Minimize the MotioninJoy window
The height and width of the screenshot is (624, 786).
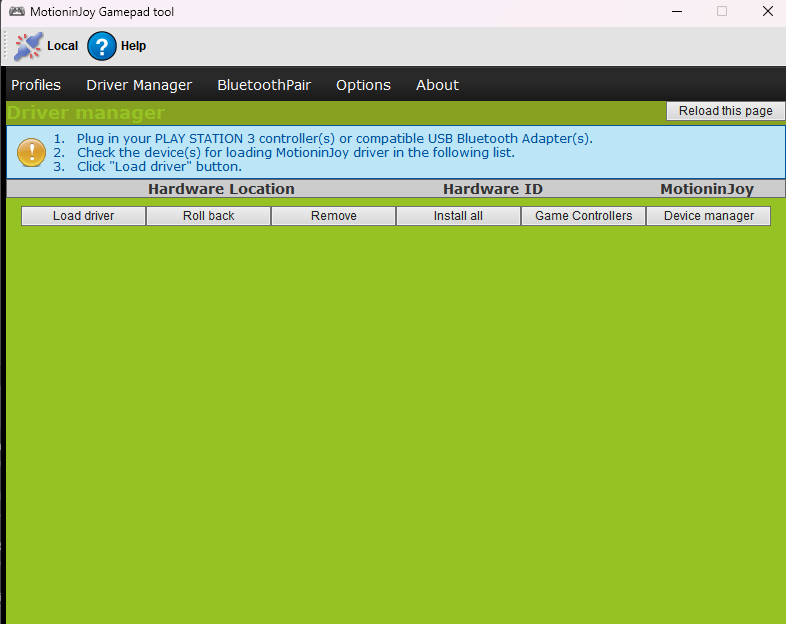(x=677, y=12)
